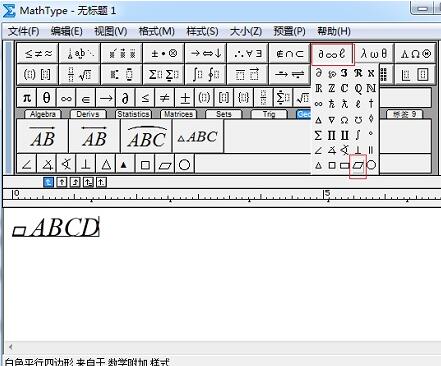Viewport: 441px width, 366px height.
Task: Open the 预置(P) menu
Action: (289, 31)
